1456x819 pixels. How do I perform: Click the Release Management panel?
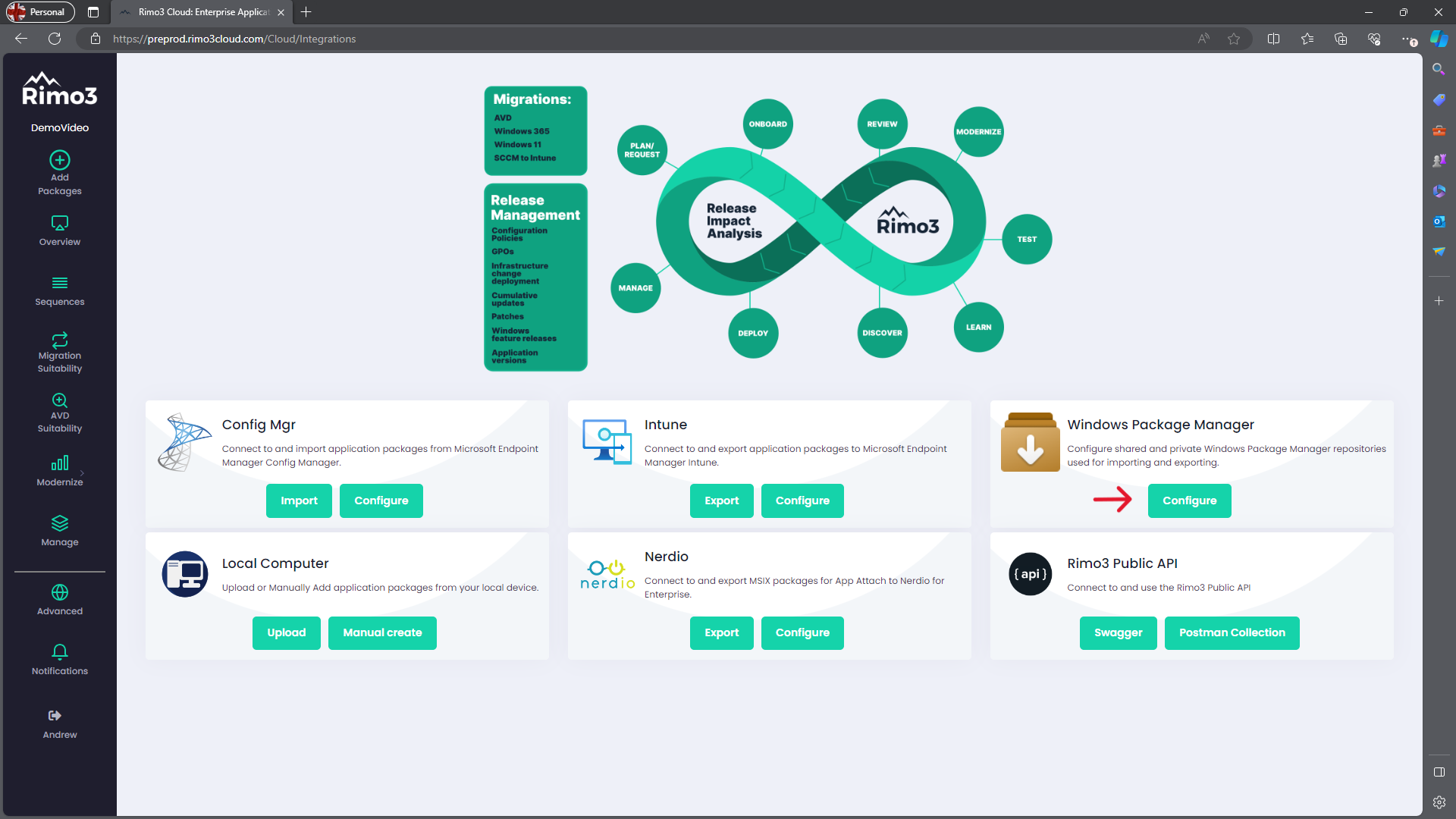point(535,277)
